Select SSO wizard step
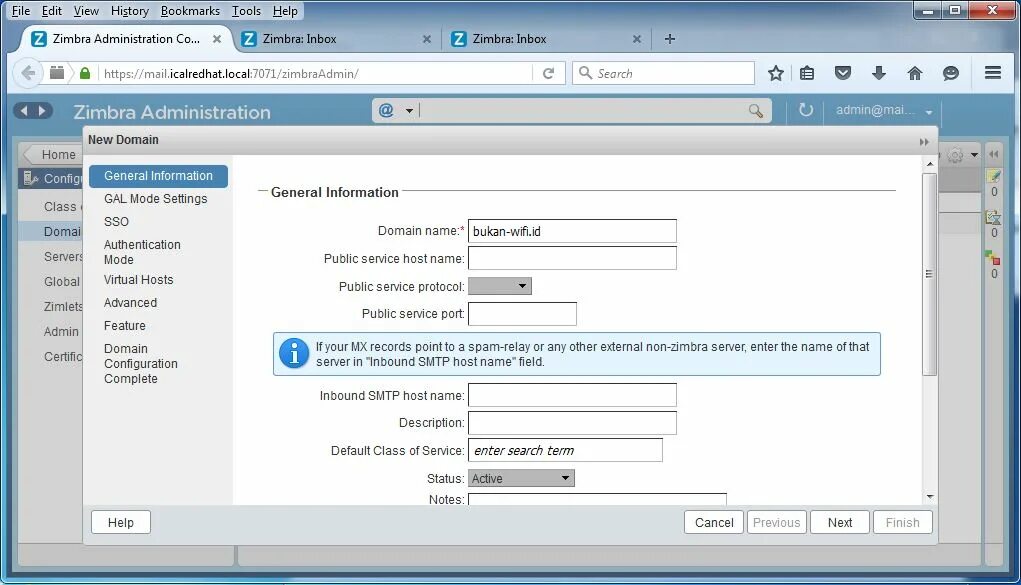The width and height of the screenshot is (1021, 585). tap(117, 221)
